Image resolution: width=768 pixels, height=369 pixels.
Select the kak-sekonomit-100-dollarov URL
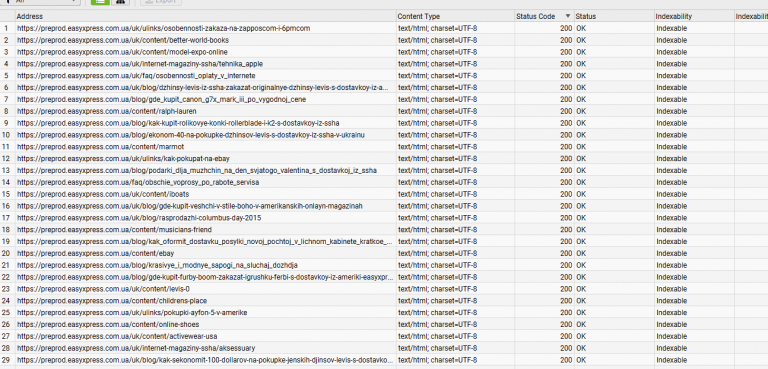click(x=205, y=360)
